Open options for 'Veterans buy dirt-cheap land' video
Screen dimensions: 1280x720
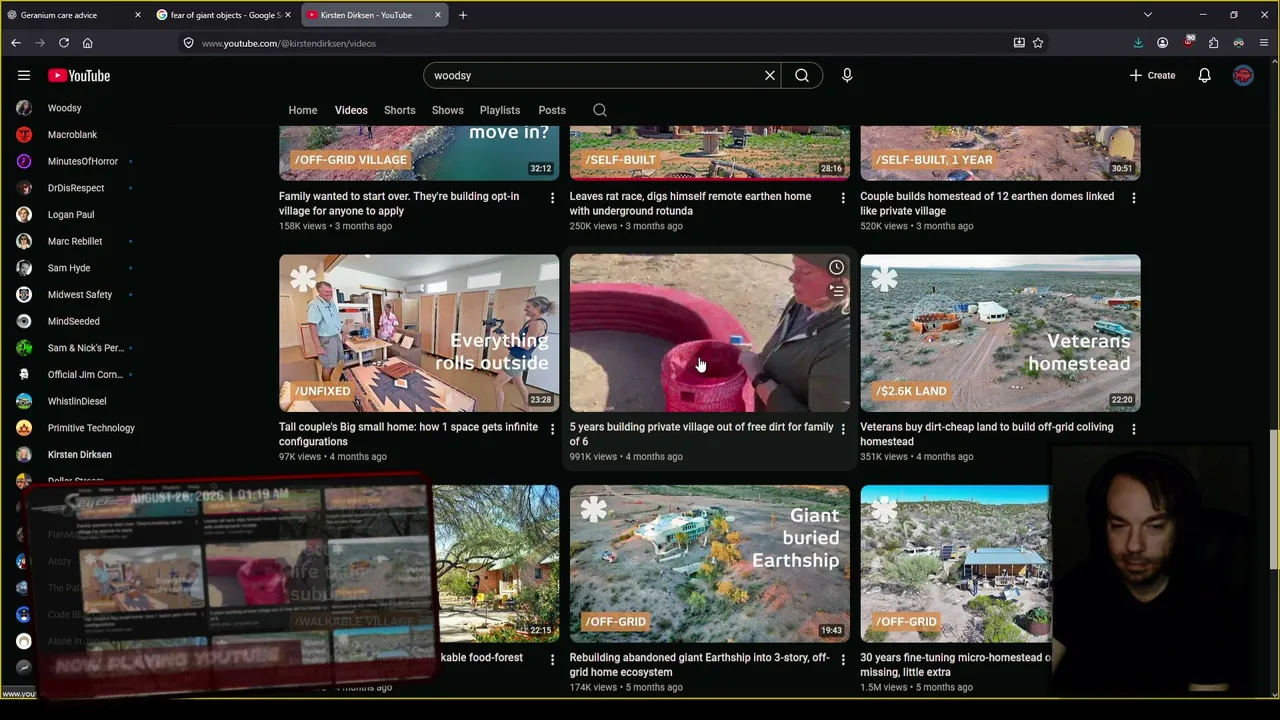point(1134,429)
